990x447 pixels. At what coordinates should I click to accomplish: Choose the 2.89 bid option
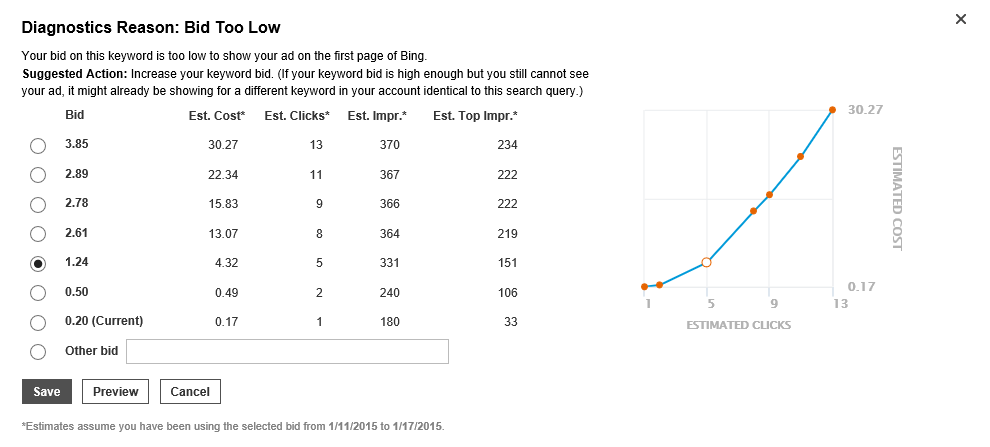(38, 175)
